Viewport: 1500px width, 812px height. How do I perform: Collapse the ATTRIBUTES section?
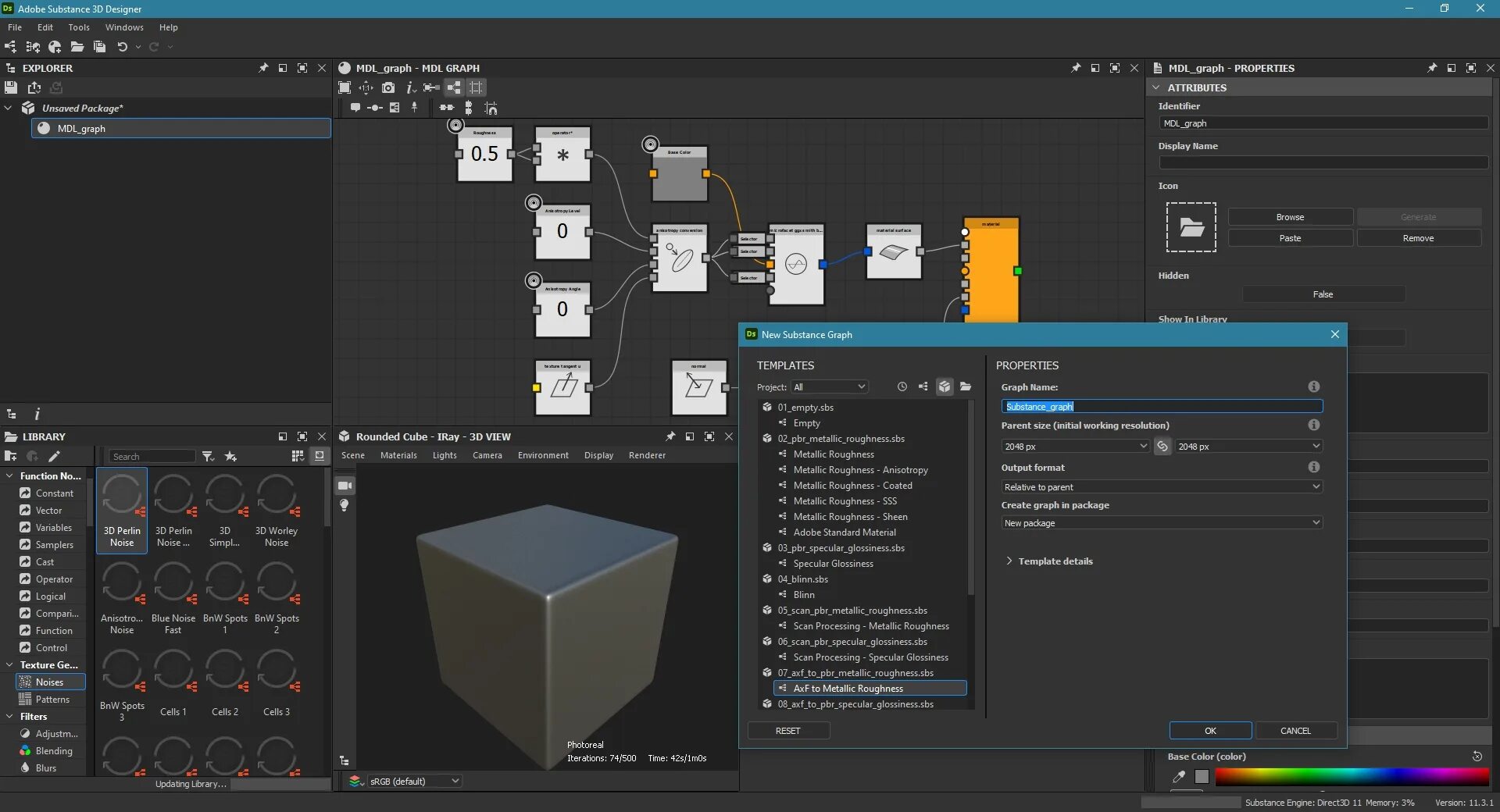click(1157, 87)
